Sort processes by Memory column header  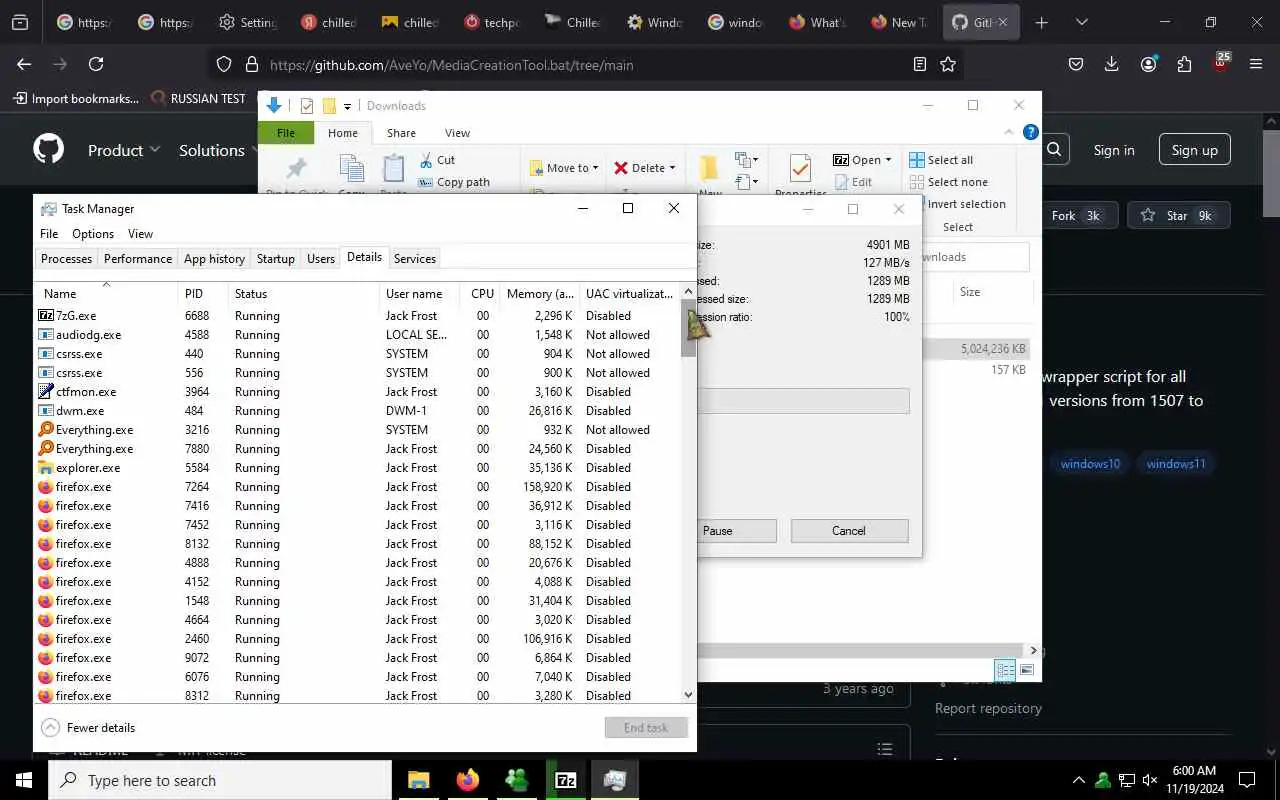tap(539, 293)
